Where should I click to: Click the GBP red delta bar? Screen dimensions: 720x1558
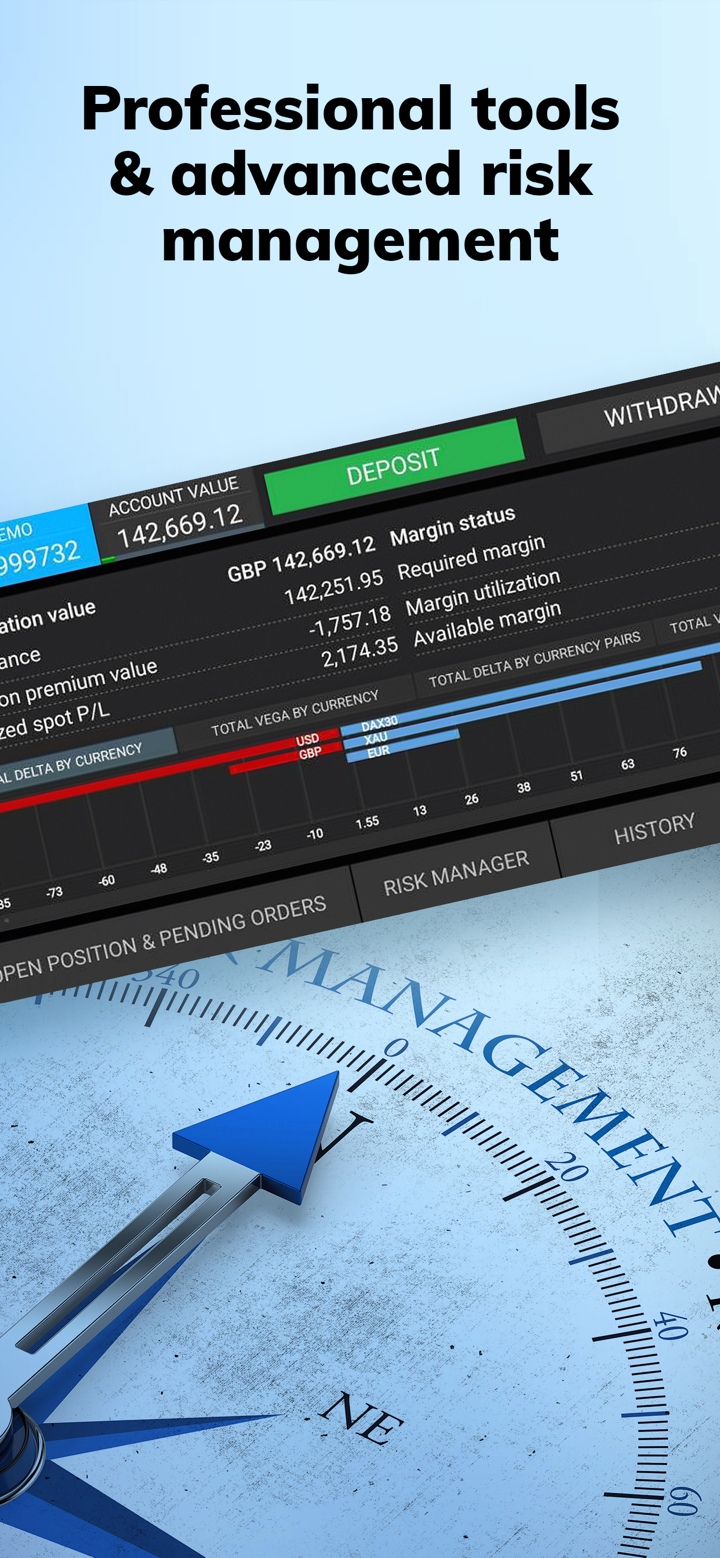(285, 760)
